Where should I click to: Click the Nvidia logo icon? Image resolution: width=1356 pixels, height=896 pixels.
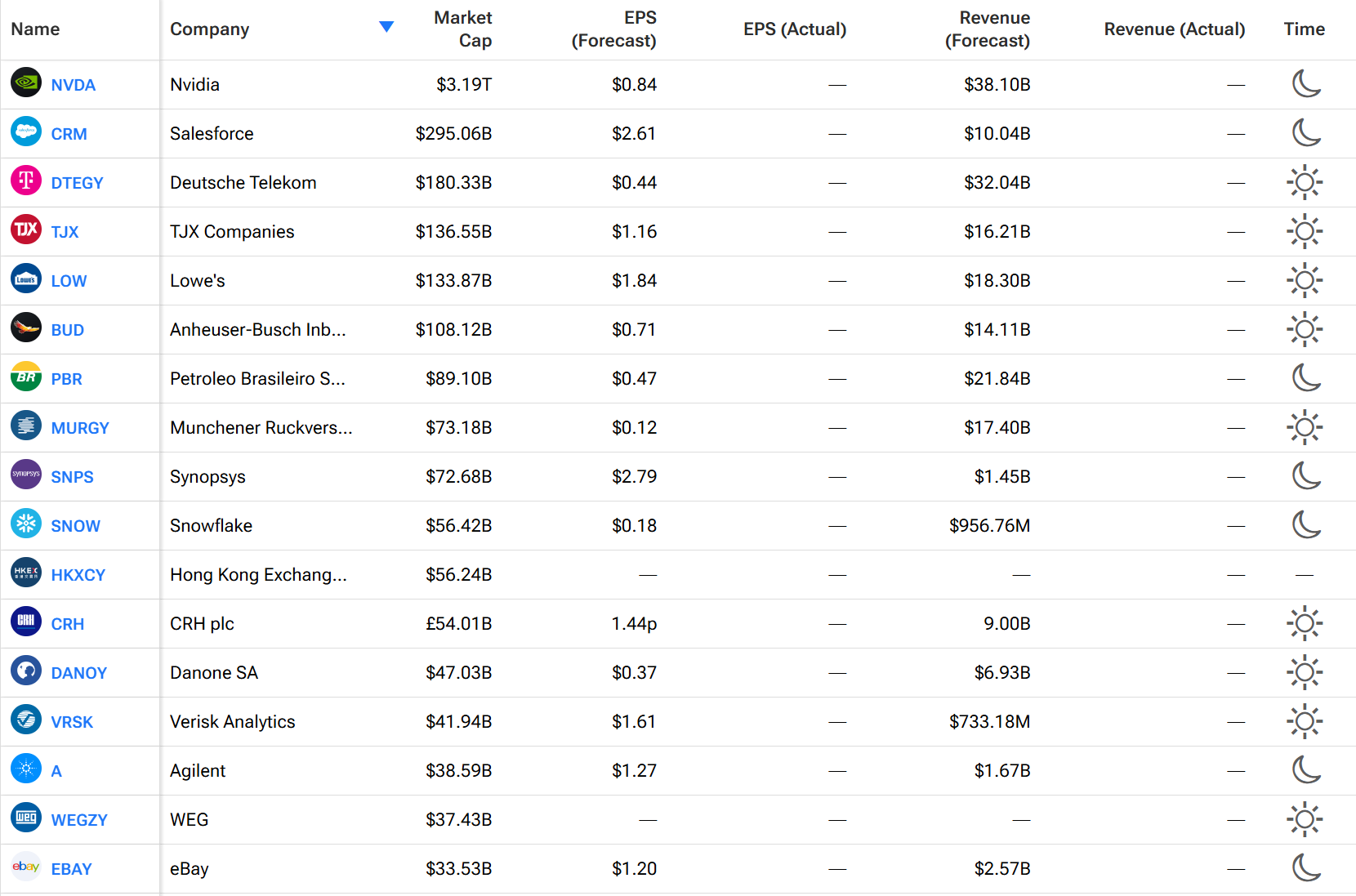tap(26, 82)
